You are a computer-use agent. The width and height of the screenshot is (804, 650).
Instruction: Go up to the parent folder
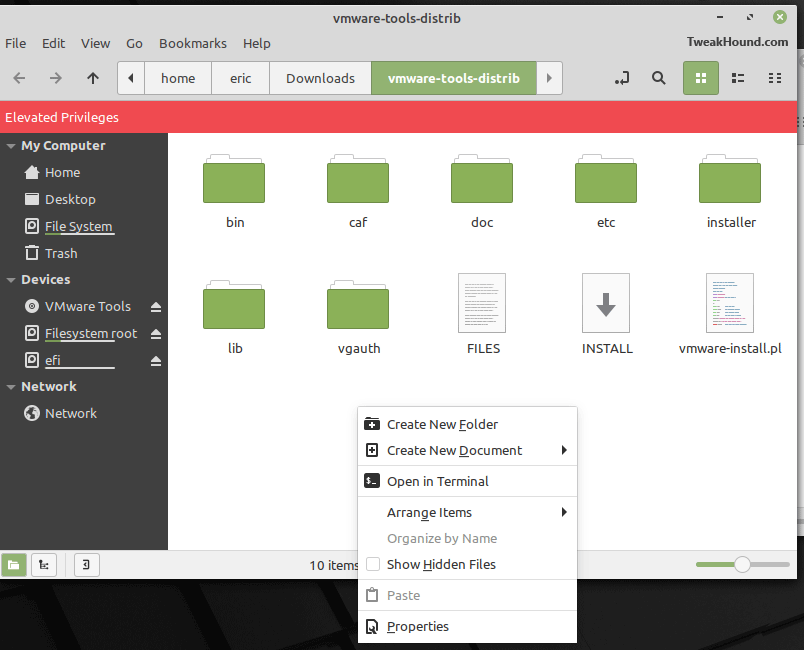click(x=93, y=78)
